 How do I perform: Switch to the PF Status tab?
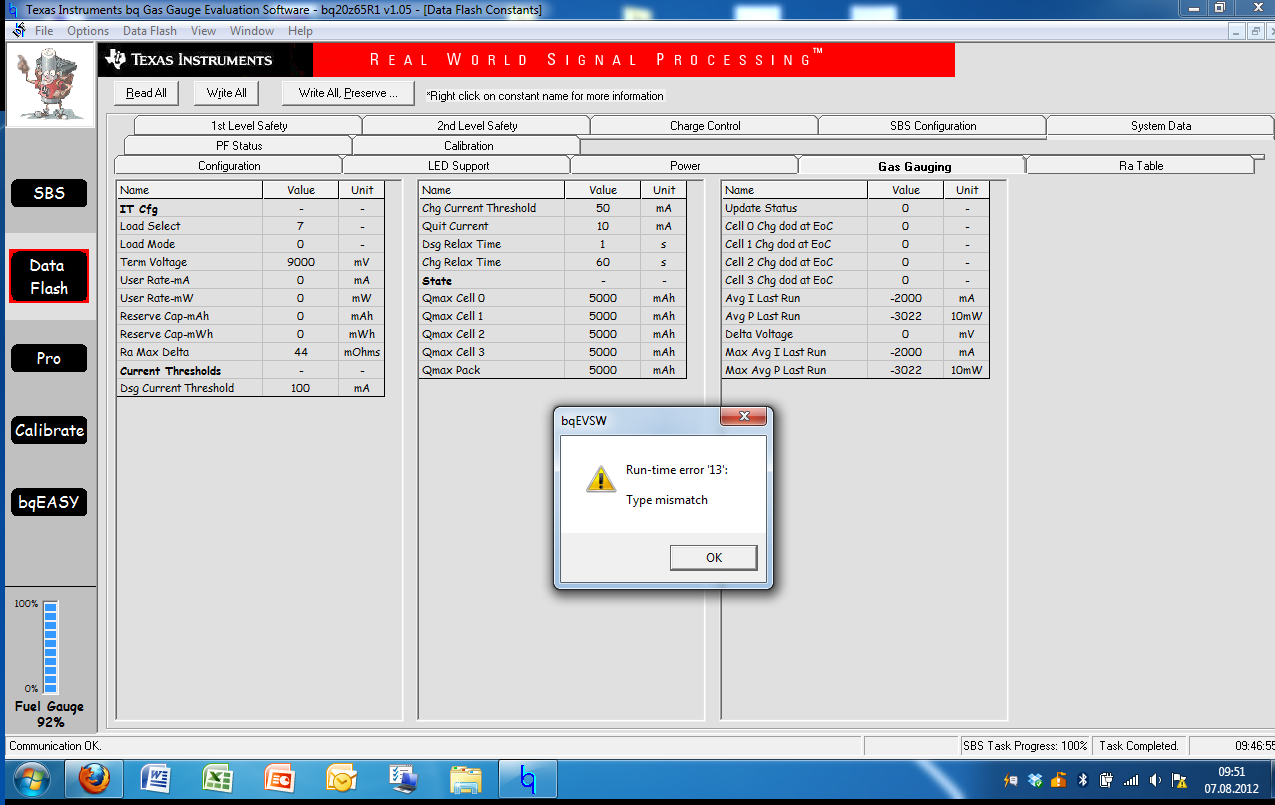click(x=239, y=146)
